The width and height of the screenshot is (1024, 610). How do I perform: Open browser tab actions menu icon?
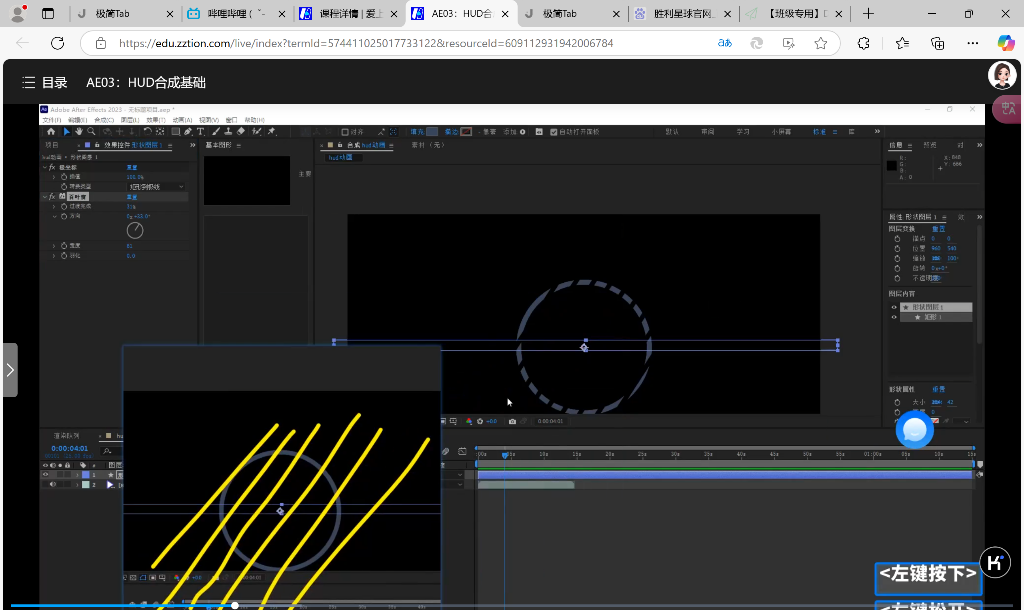tap(48, 14)
